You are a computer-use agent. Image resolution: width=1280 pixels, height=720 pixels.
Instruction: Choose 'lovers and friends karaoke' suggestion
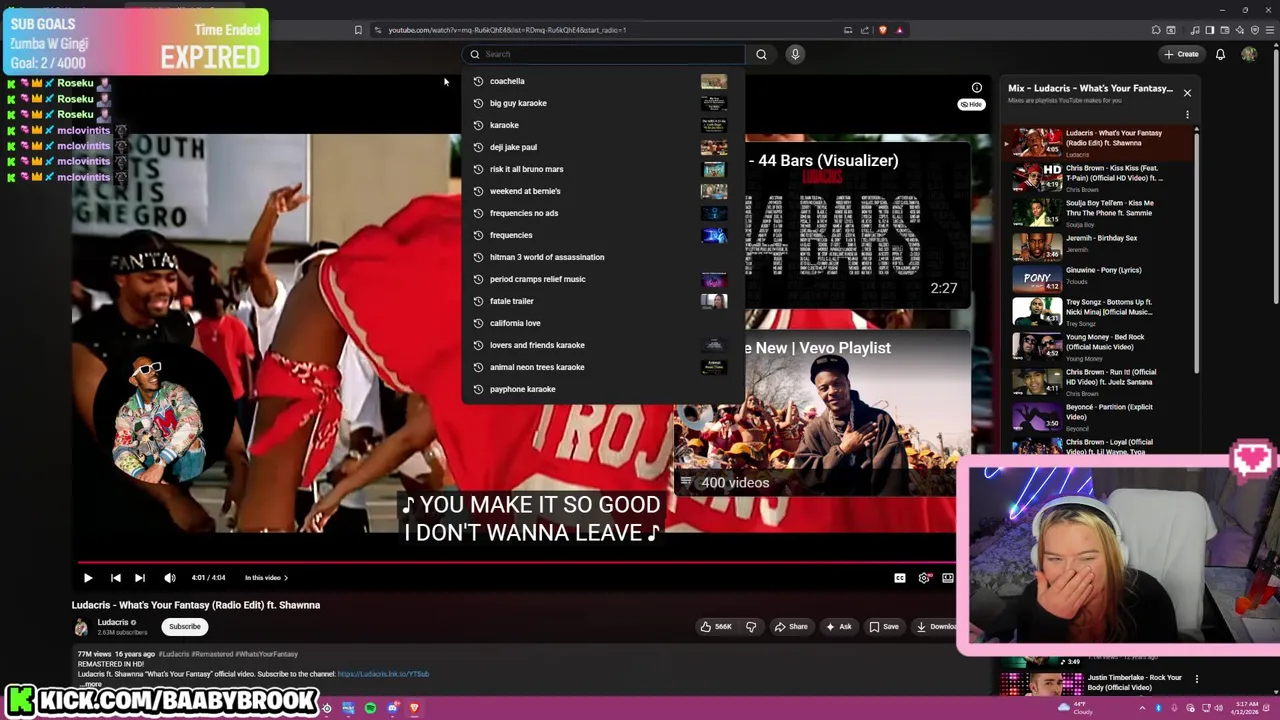pyautogui.click(x=603, y=345)
